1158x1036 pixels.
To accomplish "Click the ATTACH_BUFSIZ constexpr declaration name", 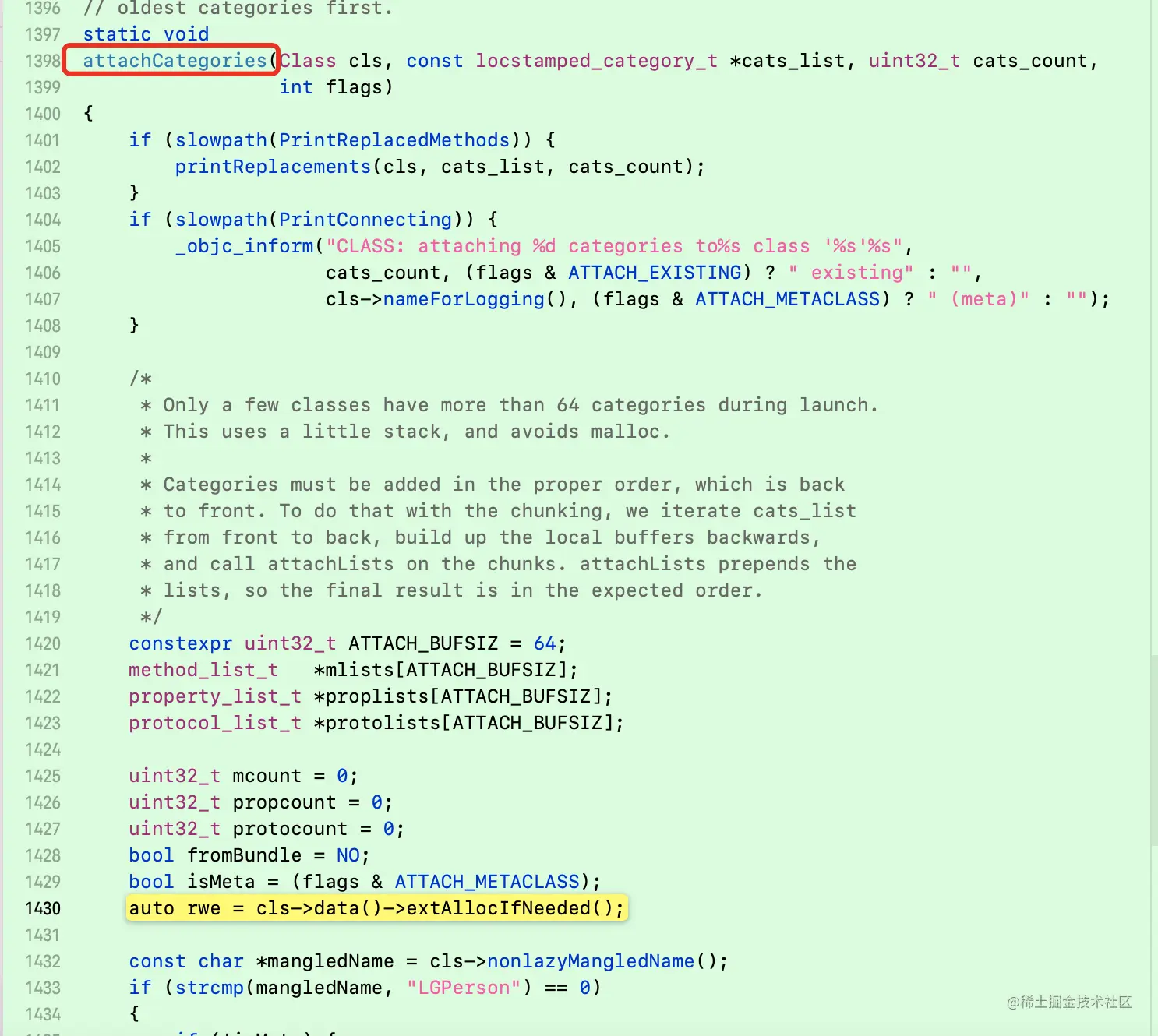I will 423,643.
